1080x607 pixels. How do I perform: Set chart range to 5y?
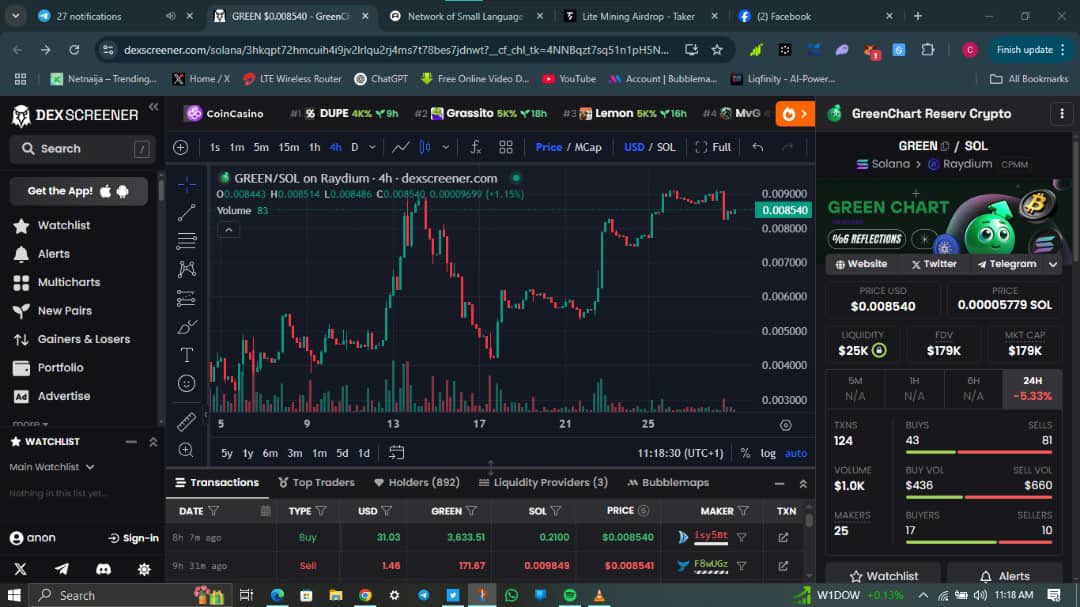point(227,453)
